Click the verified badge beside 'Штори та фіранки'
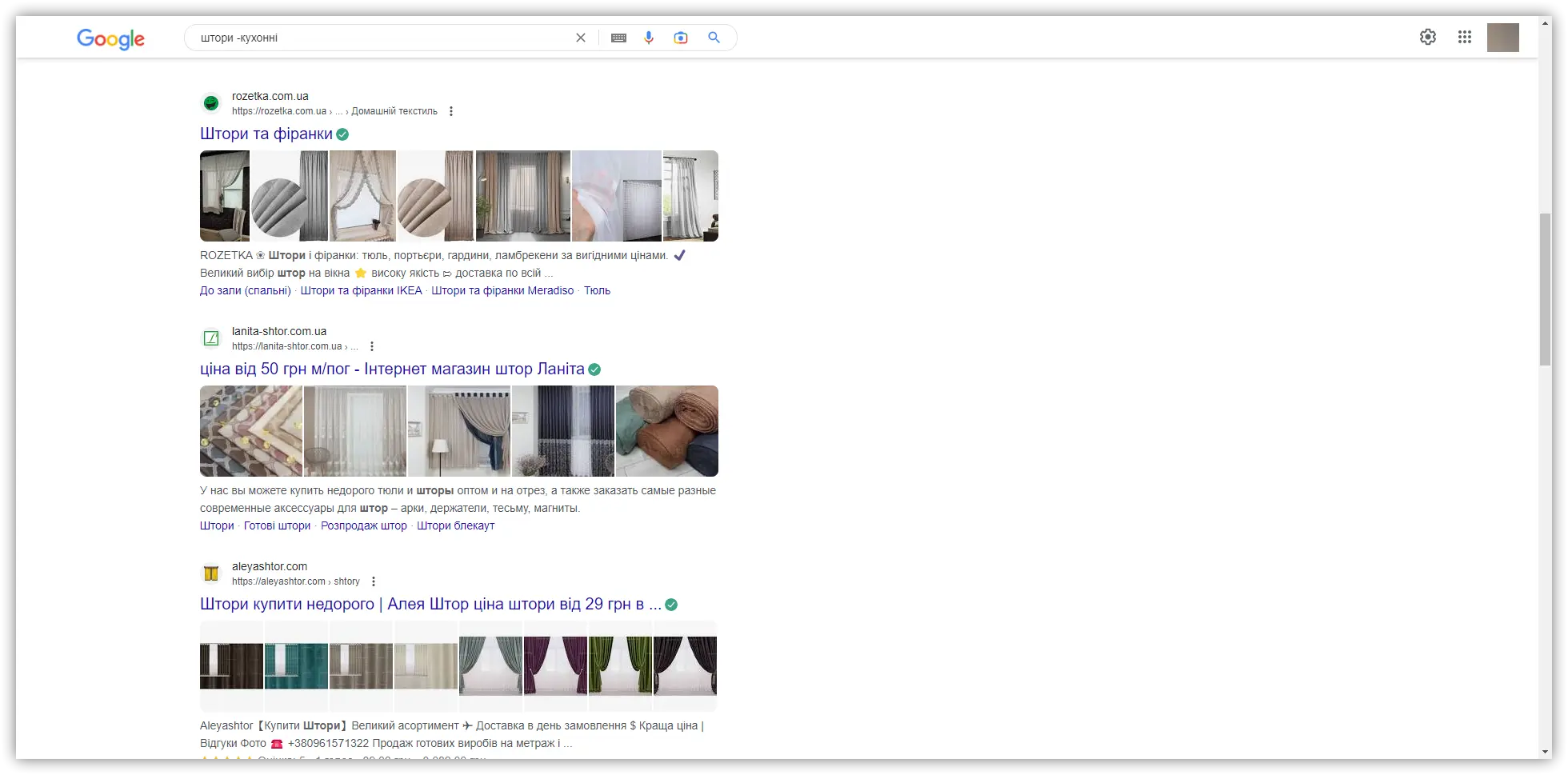Viewport: 1568px width, 775px height. click(342, 134)
